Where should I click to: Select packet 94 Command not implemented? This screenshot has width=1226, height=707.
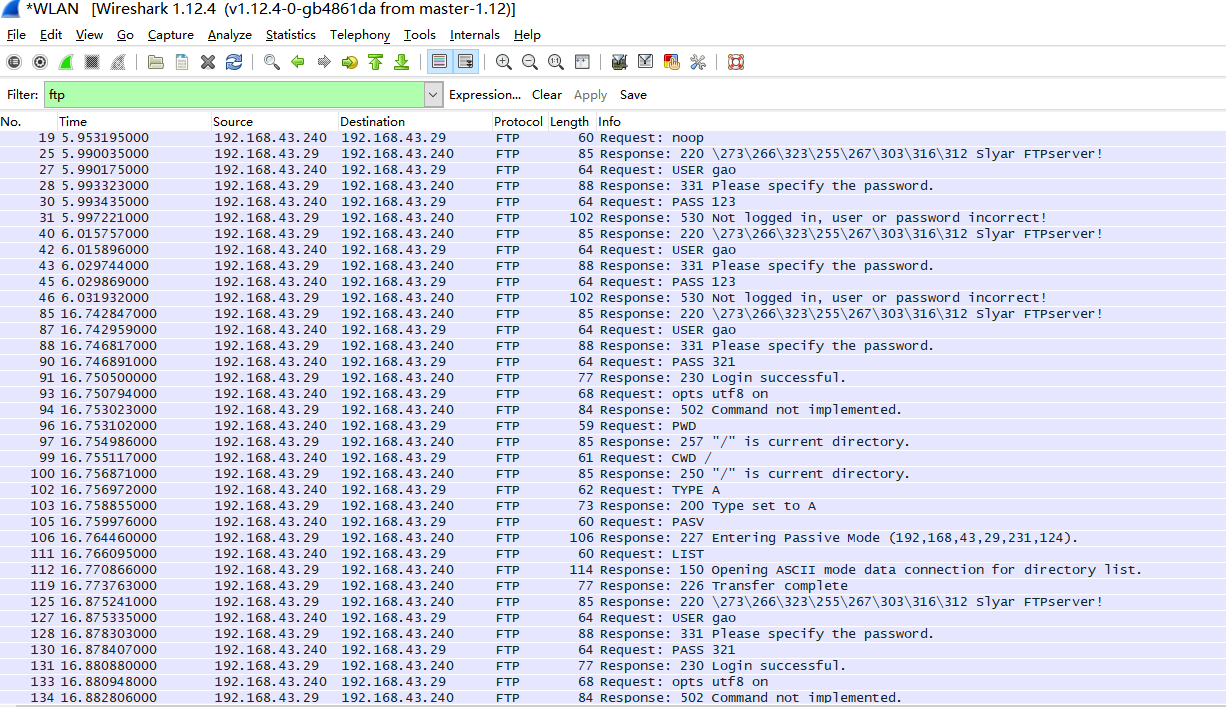613,410
